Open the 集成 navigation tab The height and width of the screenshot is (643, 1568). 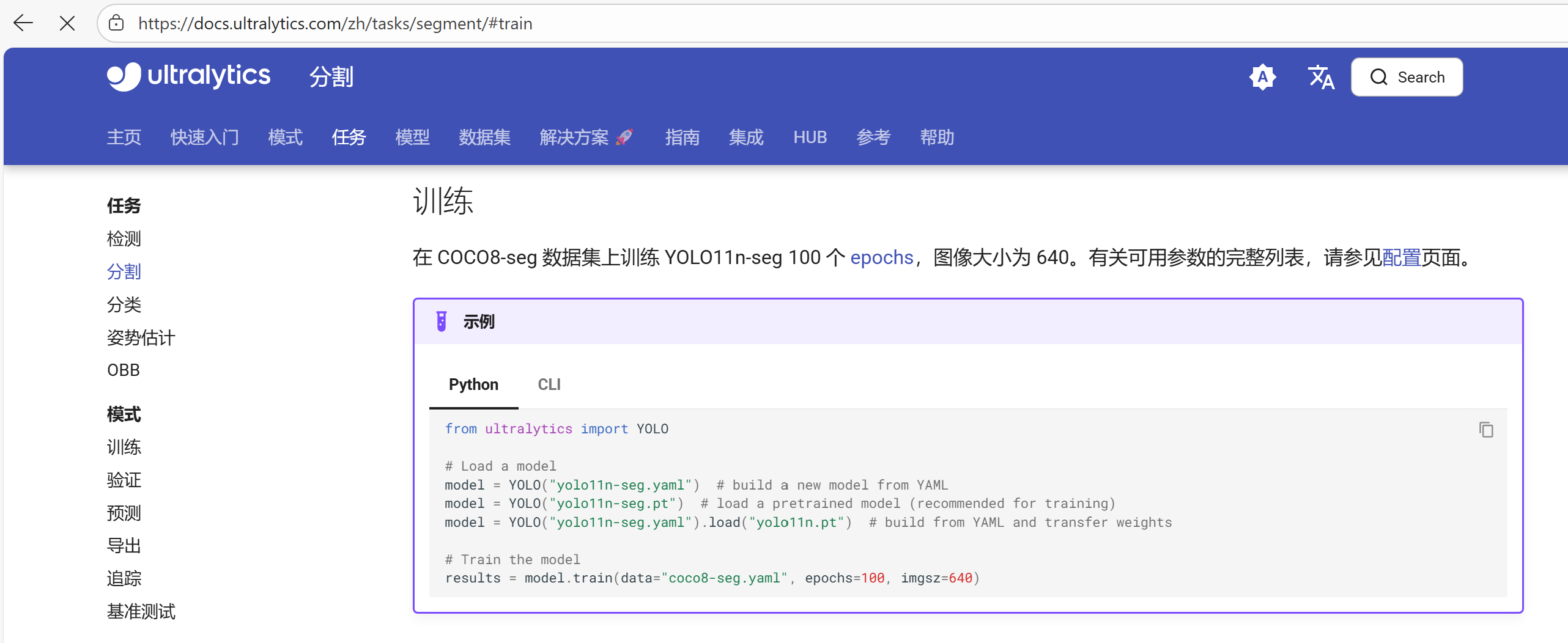click(746, 138)
